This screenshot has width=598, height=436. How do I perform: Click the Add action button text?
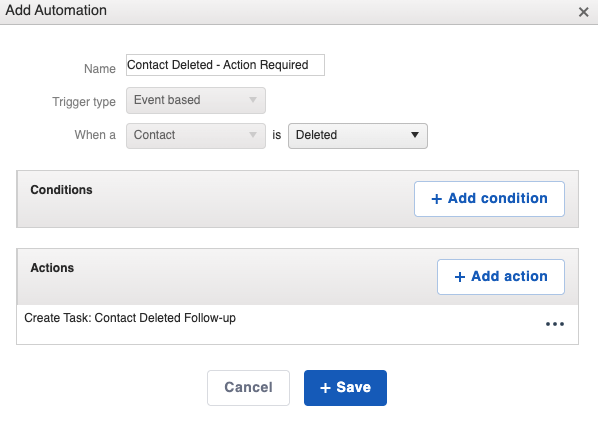coord(509,276)
